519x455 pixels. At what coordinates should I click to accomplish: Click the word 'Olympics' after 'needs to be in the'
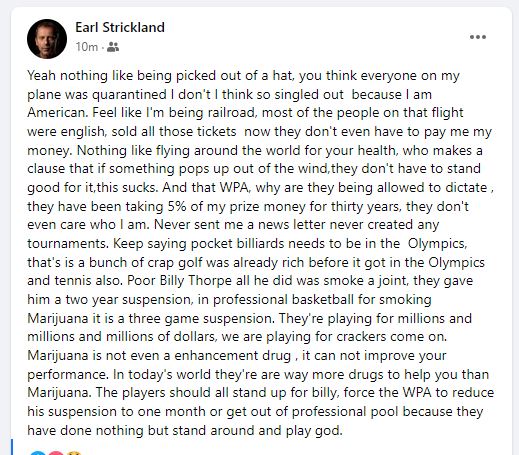[x=437, y=244]
